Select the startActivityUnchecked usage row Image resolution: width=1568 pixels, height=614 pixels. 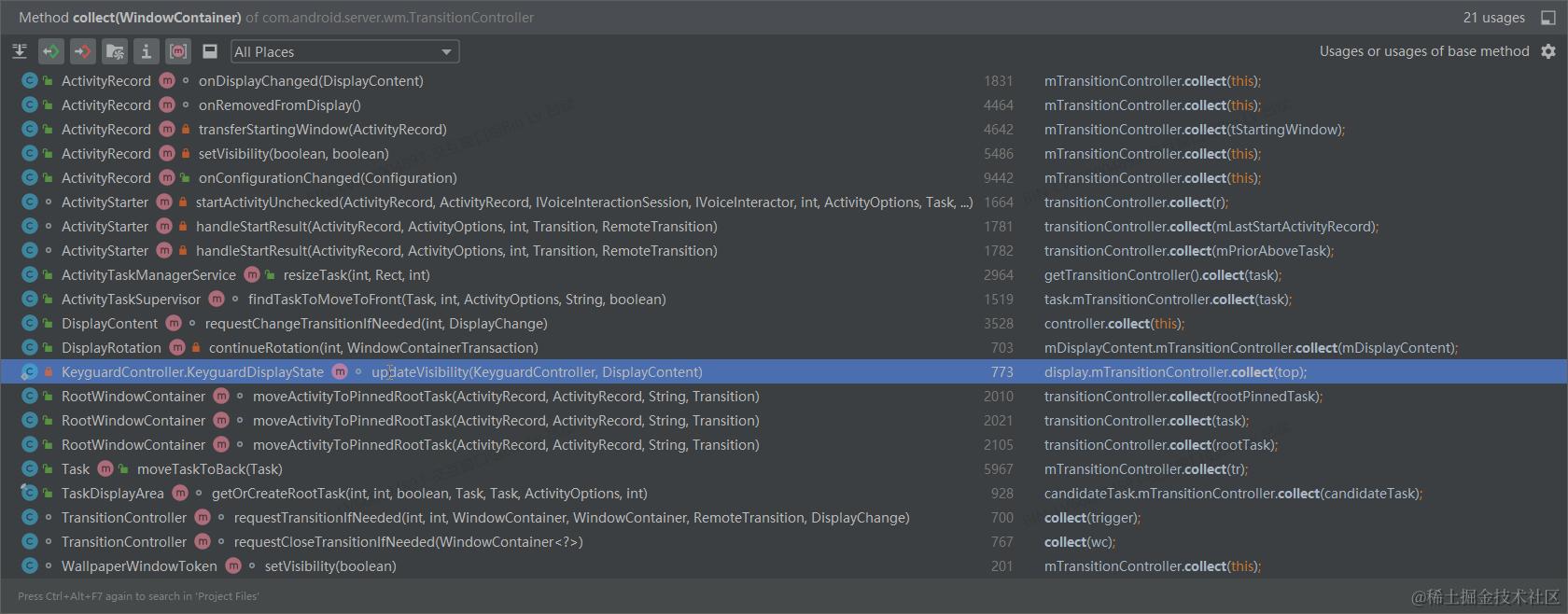point(784,202)
